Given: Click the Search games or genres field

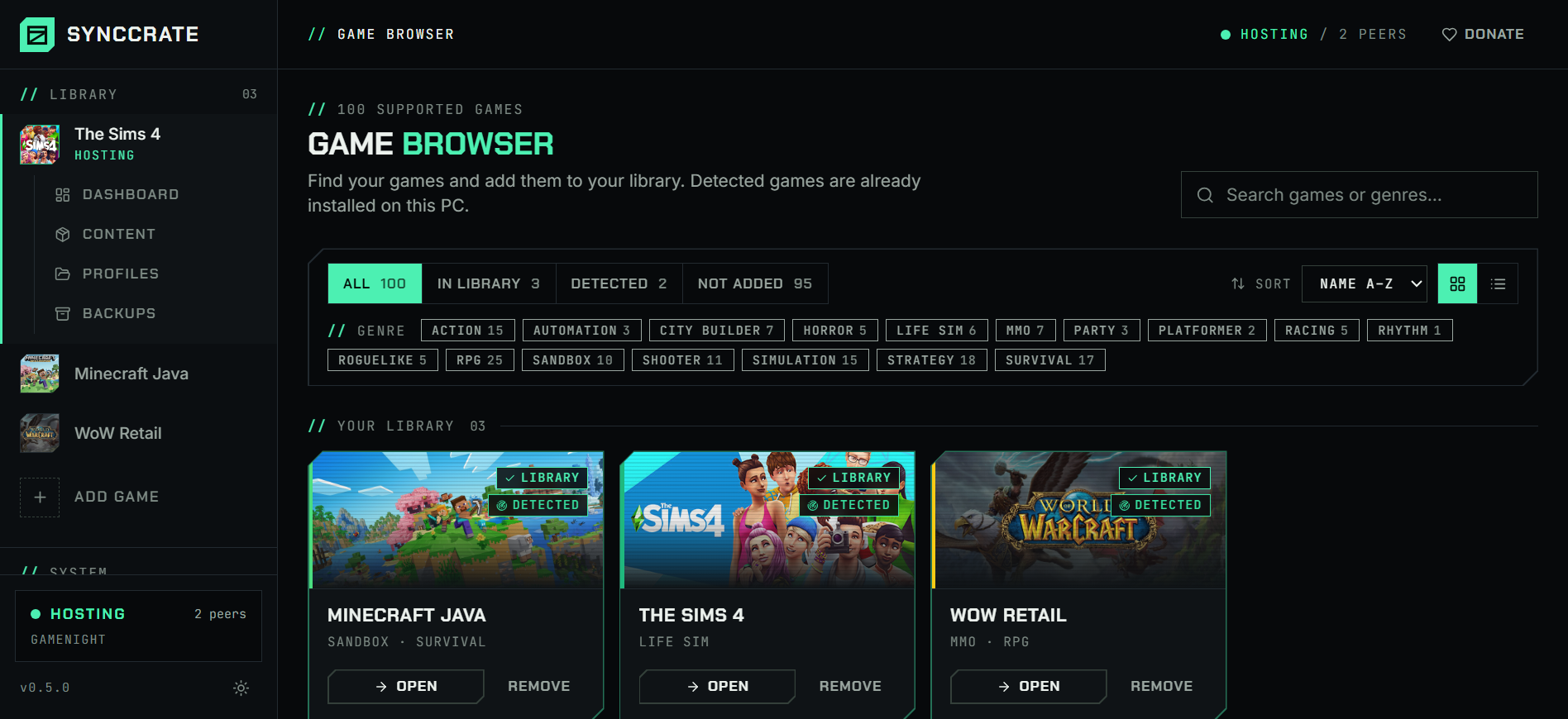Looking at the screenshot, I should click(1360, 195).
